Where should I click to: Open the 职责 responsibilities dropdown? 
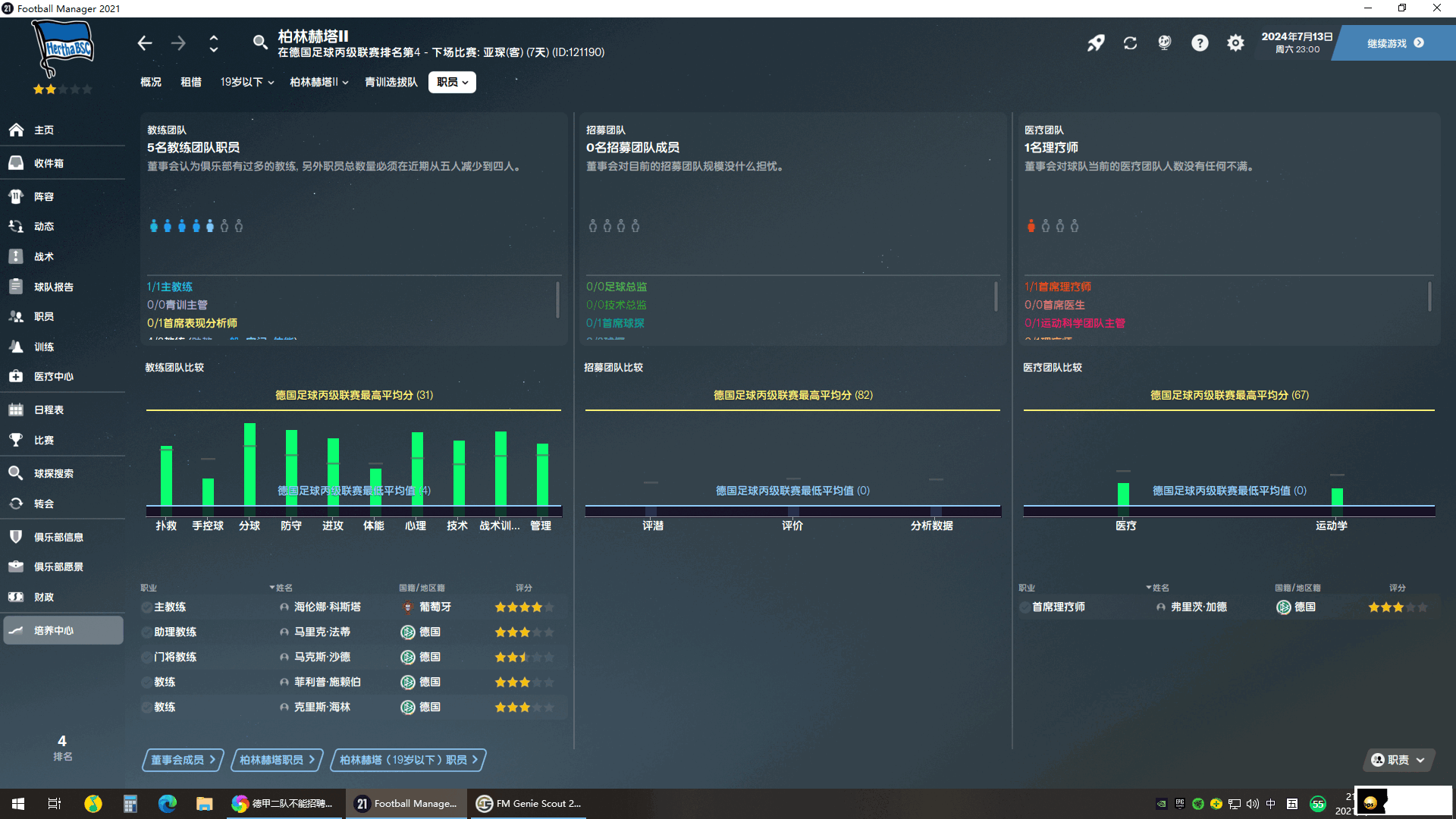1398,760
